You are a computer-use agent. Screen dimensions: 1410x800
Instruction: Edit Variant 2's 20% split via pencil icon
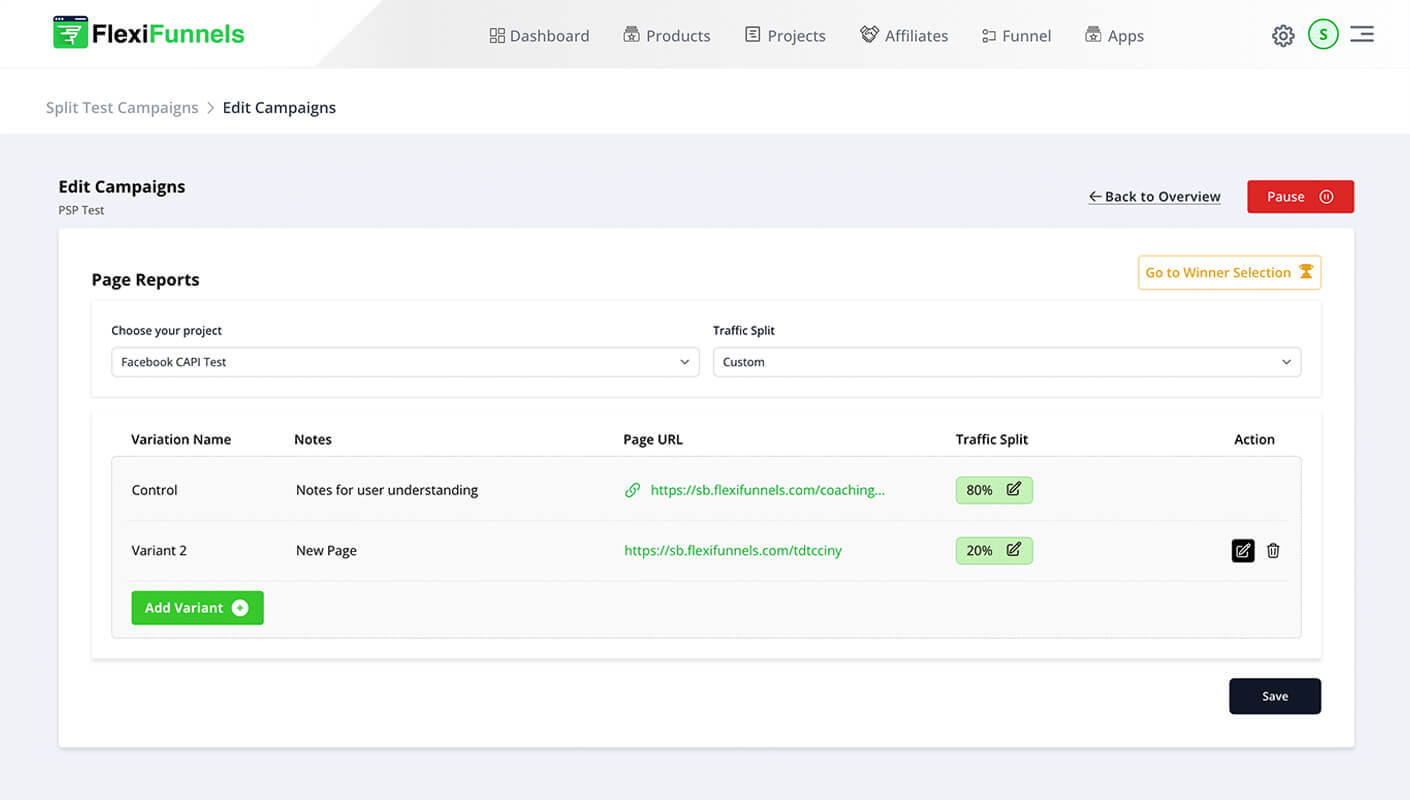pyautogui.click(x=1012, y=550)
